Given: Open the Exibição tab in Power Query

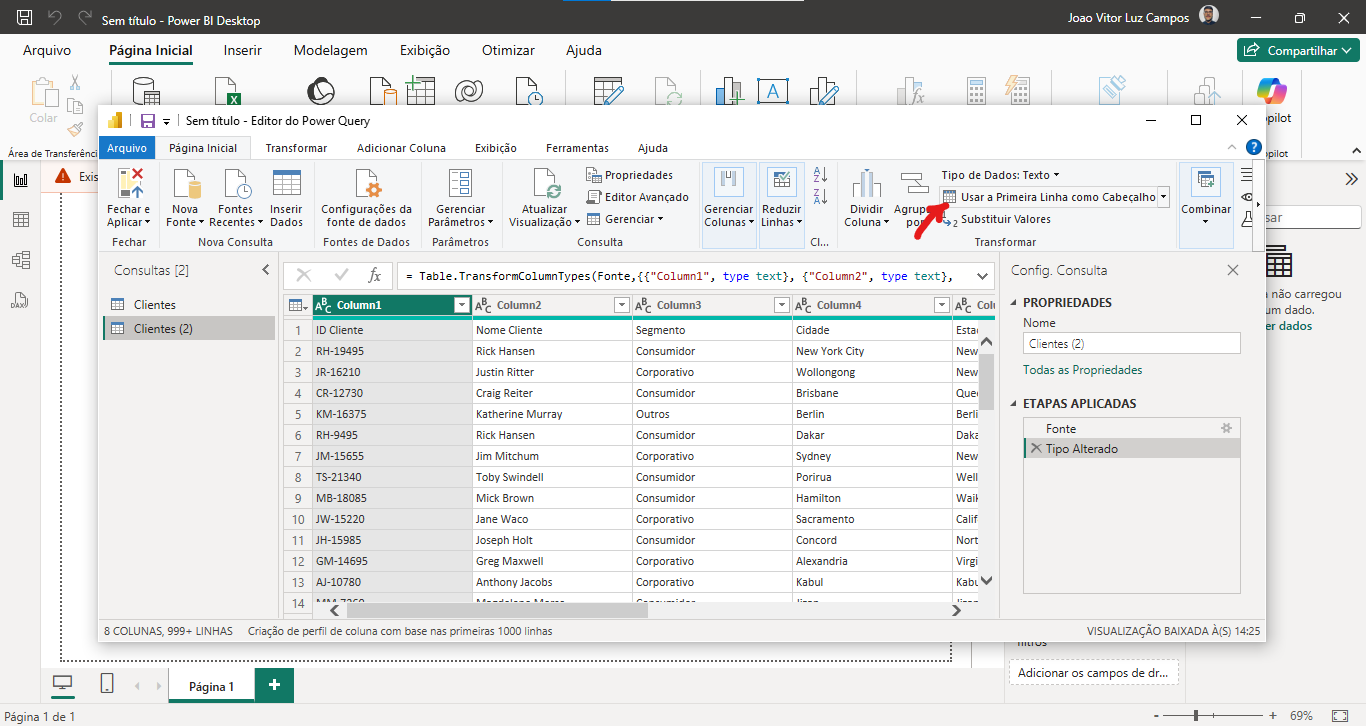Looking at the screenshot, I should point(496,148).
